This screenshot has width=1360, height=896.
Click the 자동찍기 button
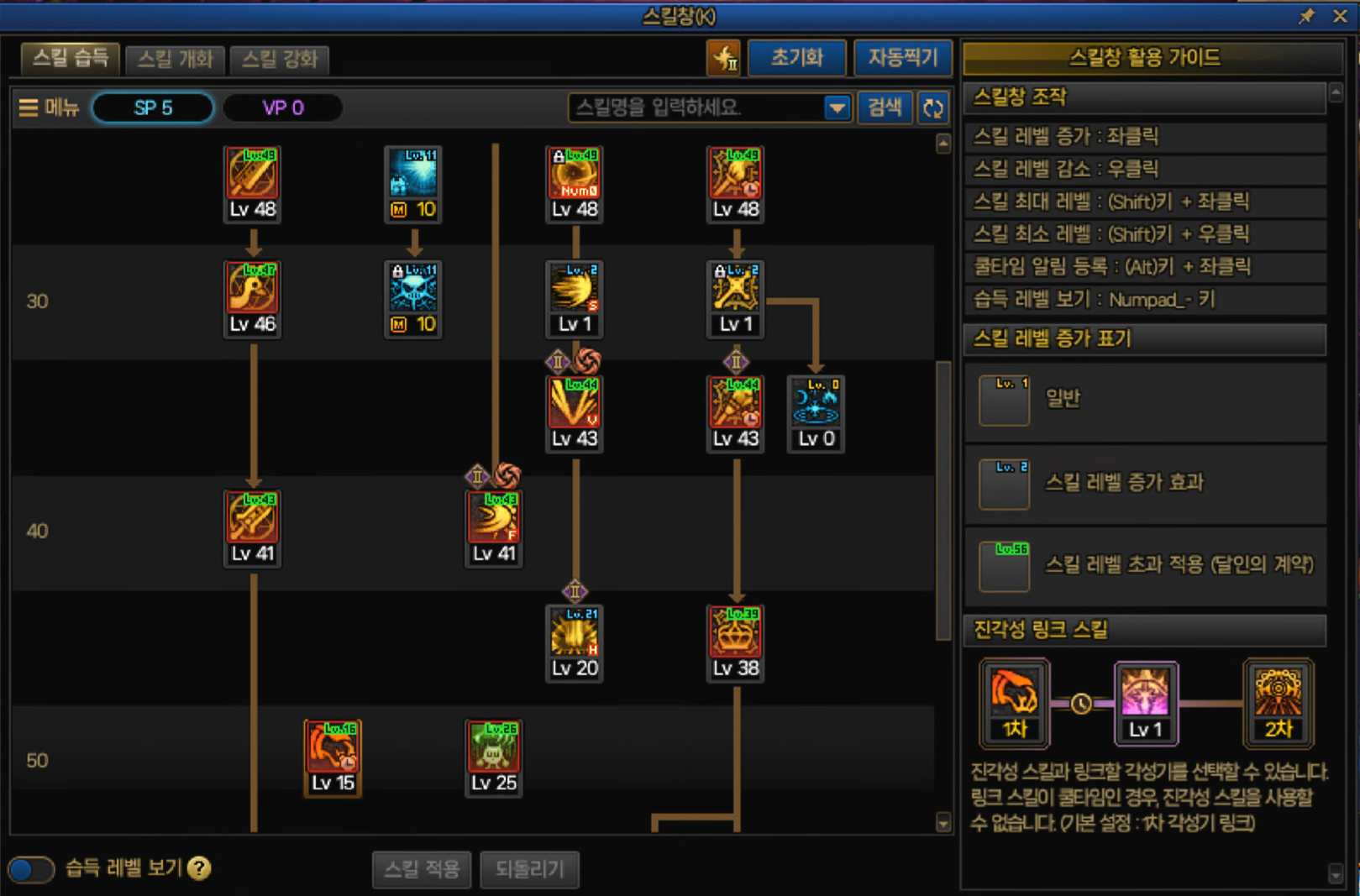tap(902, 58)
